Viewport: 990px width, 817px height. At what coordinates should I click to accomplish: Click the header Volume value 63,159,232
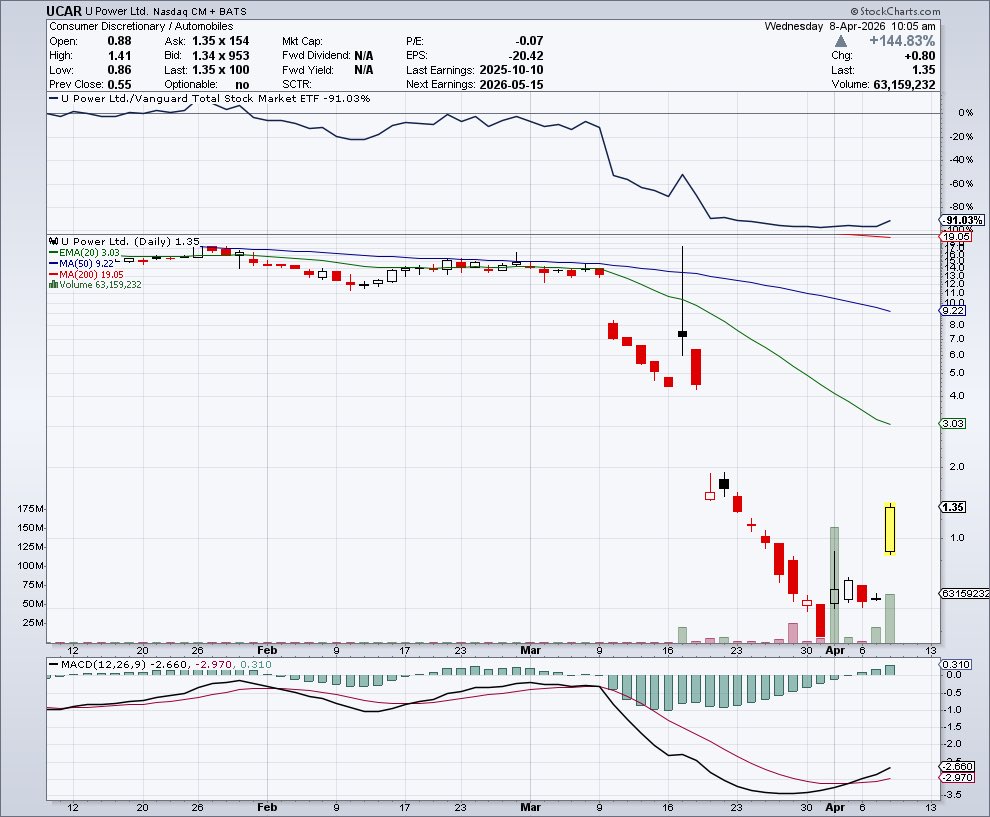[904, 85]
